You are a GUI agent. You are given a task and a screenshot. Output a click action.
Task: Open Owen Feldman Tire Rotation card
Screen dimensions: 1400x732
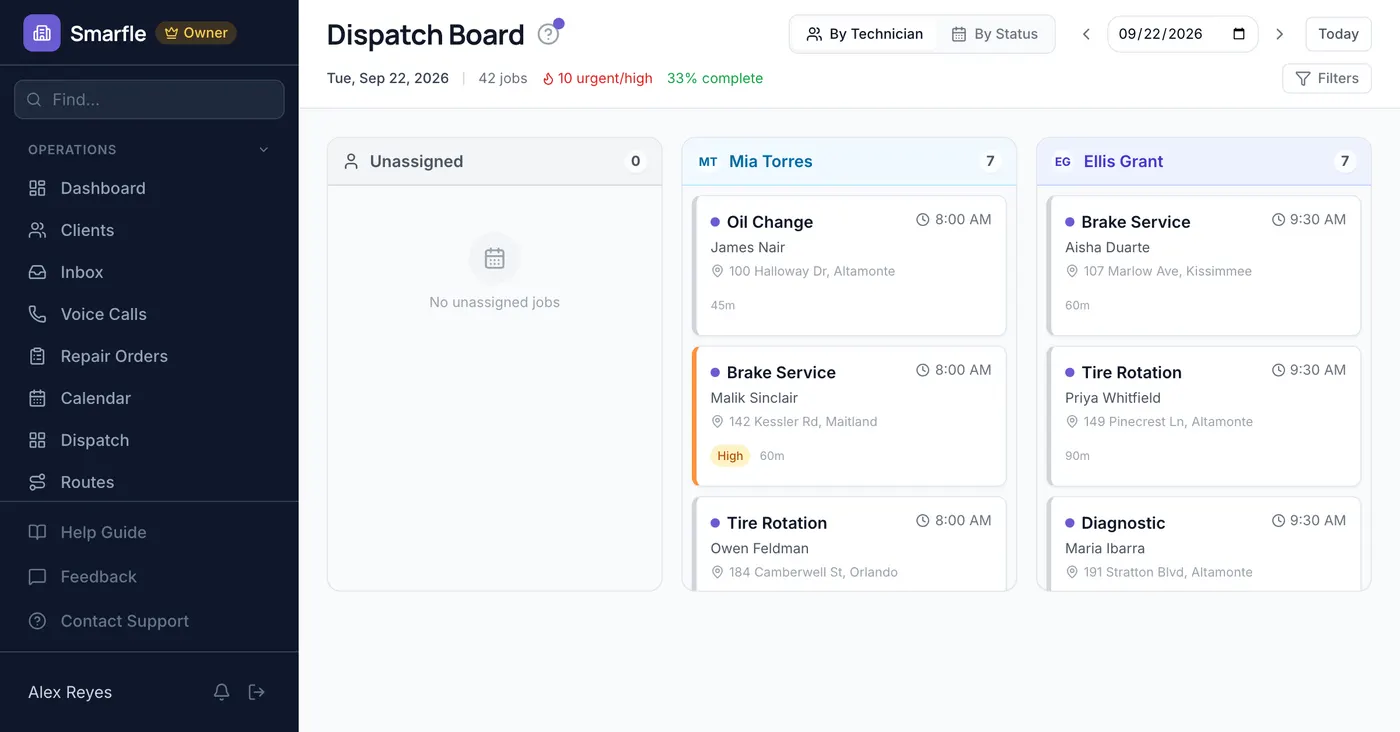849,543
